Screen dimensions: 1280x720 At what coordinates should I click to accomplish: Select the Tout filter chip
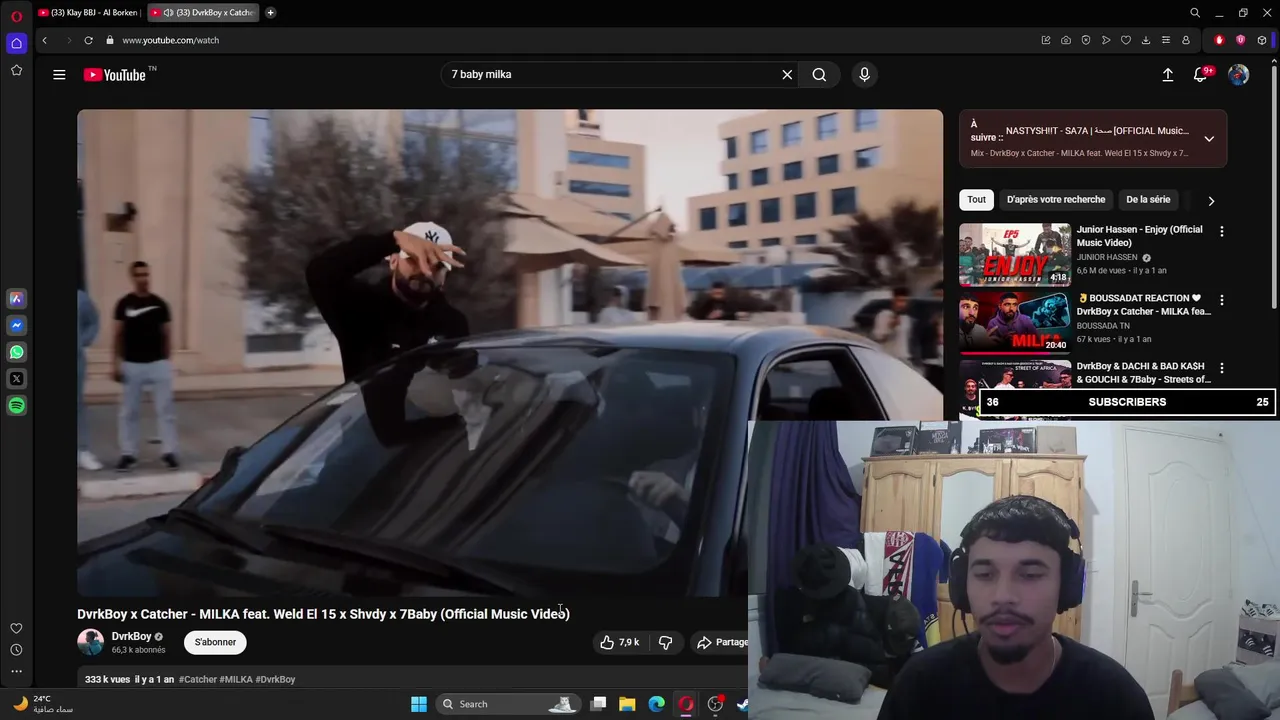pyautogui.click(x=976, y=199)
